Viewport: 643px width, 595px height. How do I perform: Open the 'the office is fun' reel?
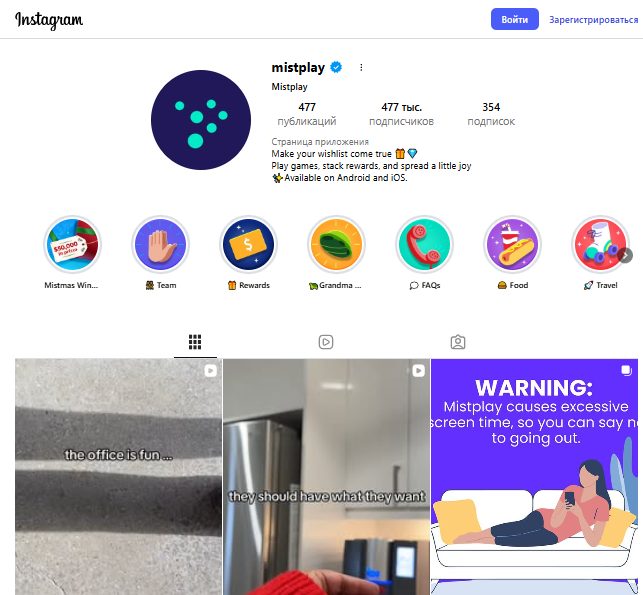(119, 477)
